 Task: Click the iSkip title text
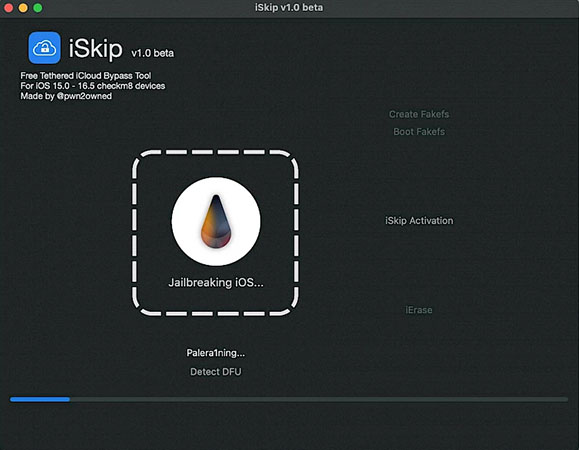pyautogui.click(x=95, y=49)
